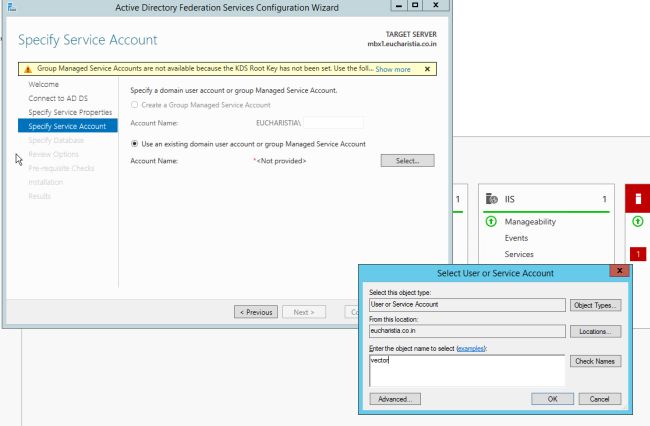Go to Specify Service Properties step

70,112
